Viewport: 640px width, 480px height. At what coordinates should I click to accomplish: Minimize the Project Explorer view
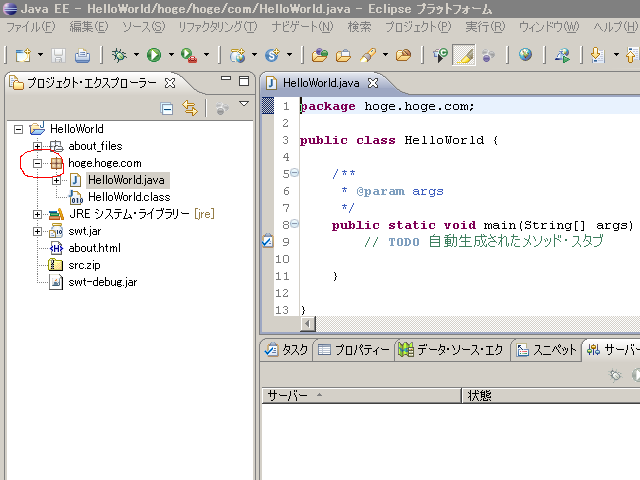pos(226,78)
